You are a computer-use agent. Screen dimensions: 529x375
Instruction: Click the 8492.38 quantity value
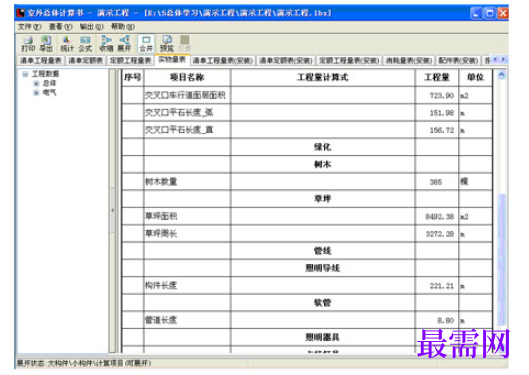click(x=440, y=217)
